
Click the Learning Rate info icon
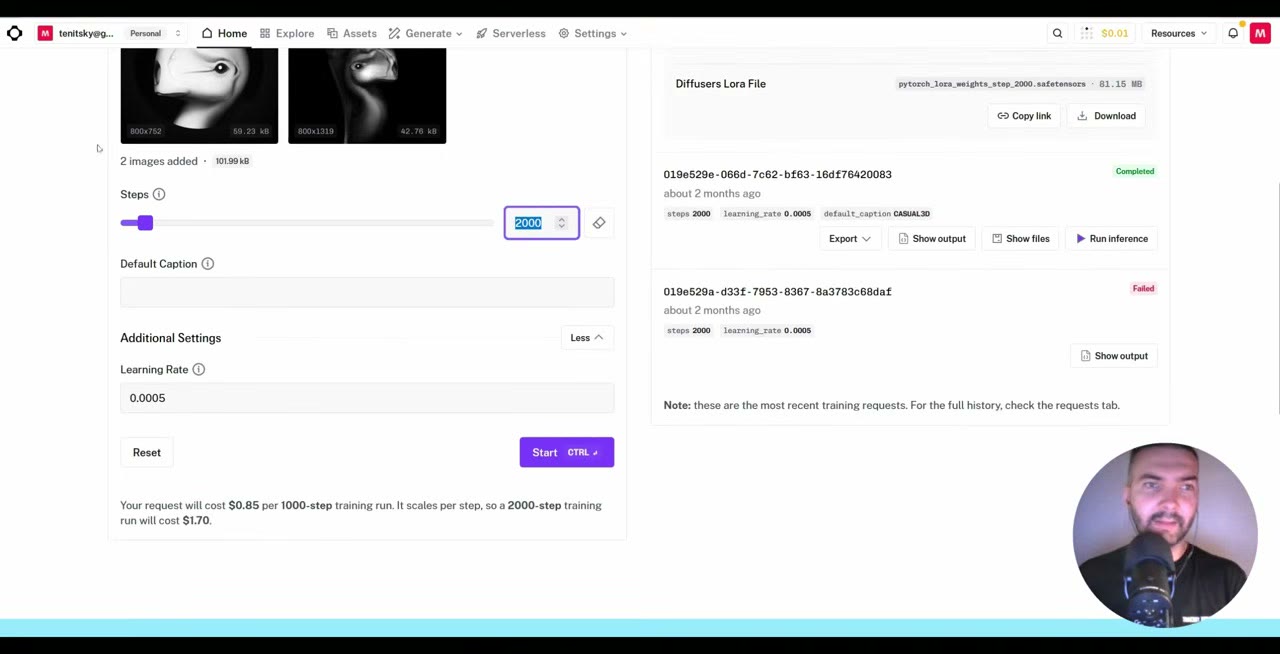click(199, 370)
